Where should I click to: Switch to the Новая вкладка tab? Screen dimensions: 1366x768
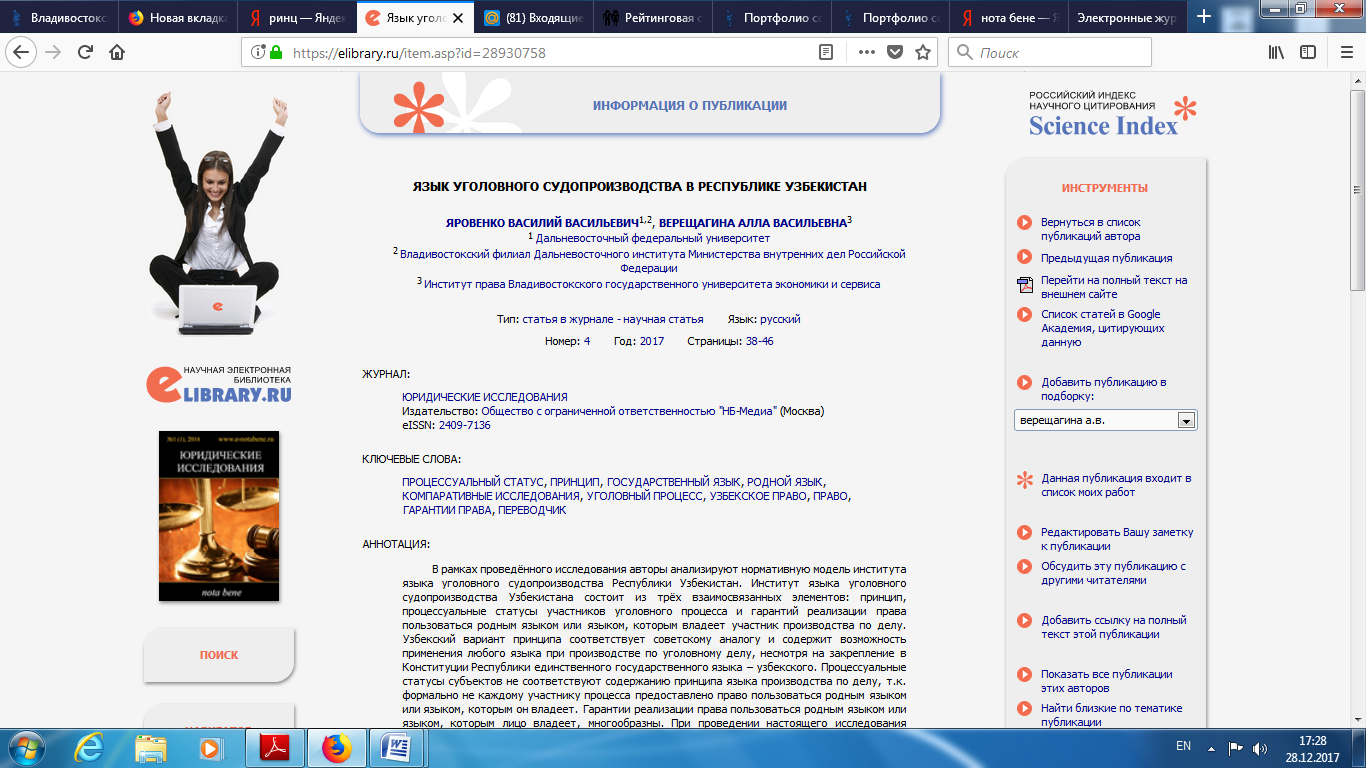pos(179,17)
